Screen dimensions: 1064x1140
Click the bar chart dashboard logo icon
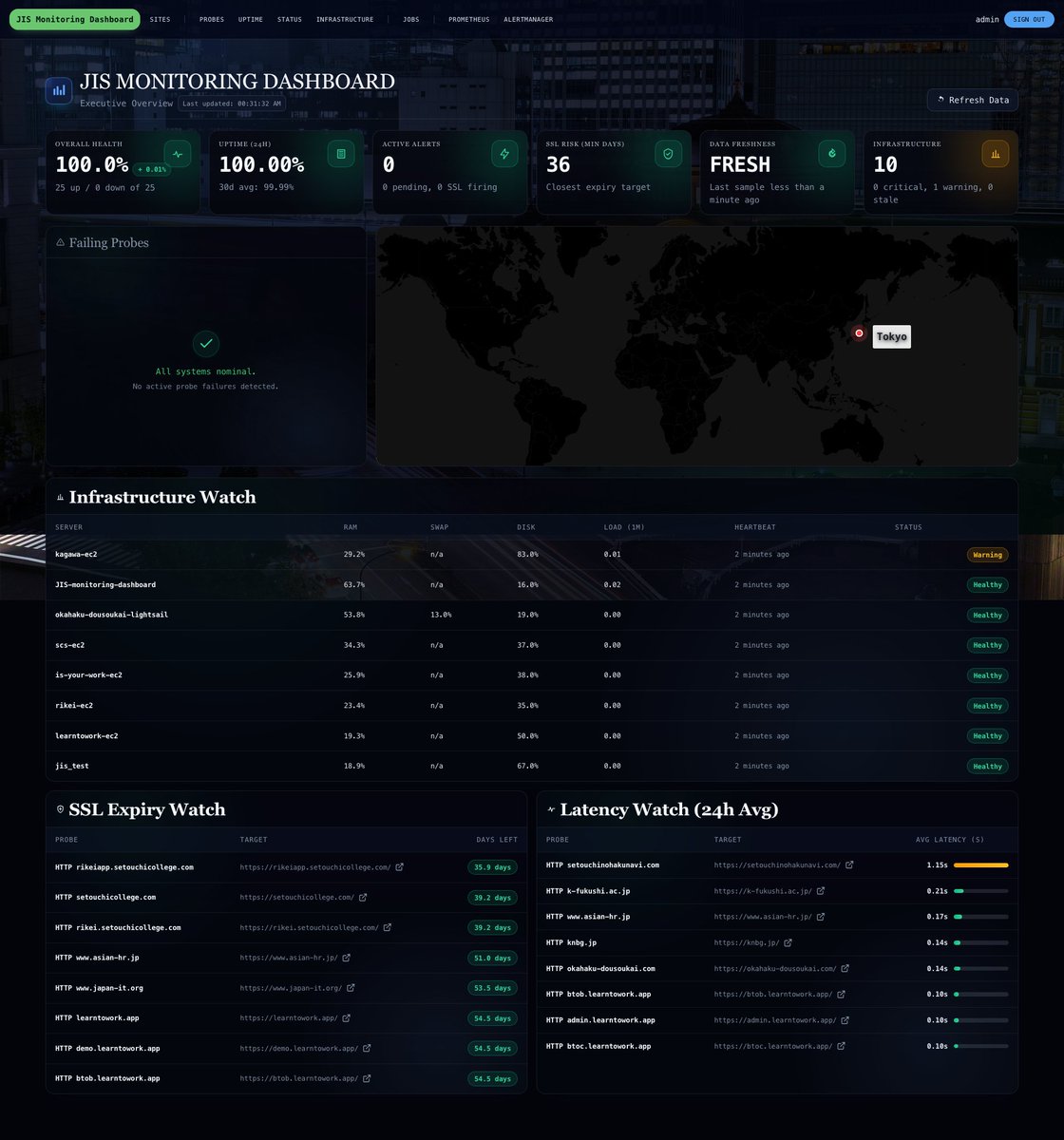click(59, 90)
